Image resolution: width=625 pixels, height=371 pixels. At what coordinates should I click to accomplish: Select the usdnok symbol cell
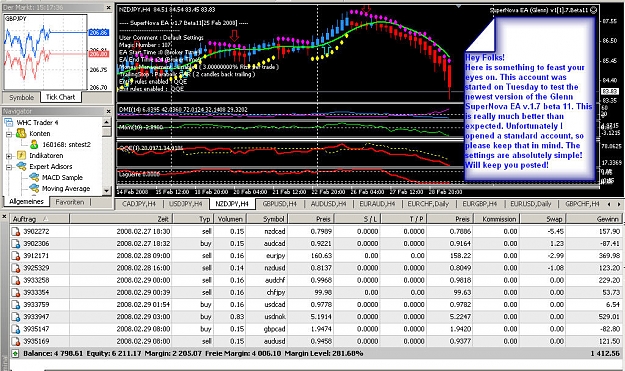tap(267, 317)
